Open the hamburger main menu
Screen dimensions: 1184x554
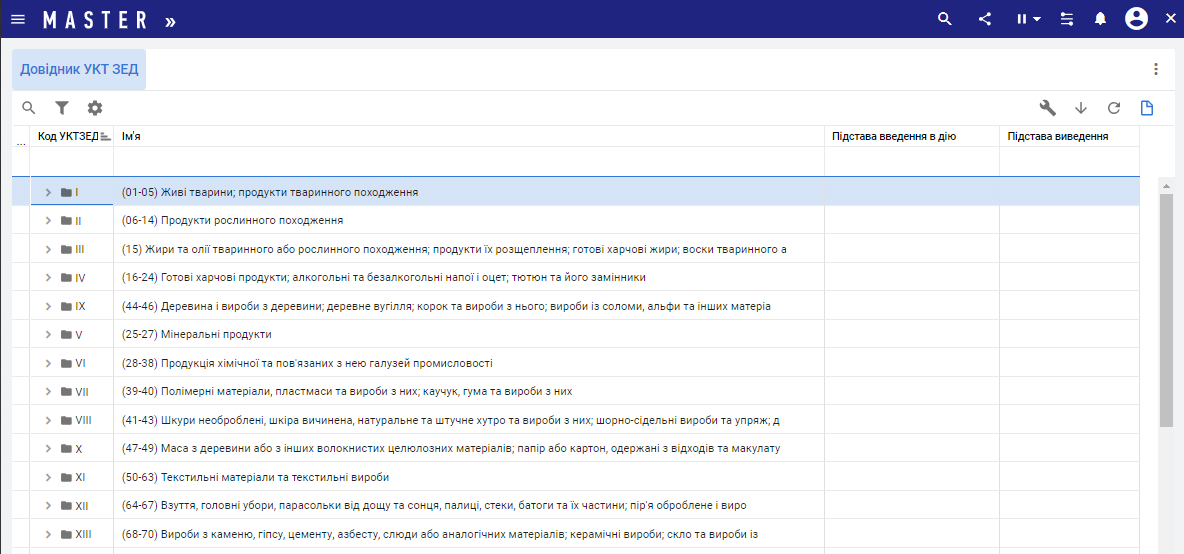18,19
